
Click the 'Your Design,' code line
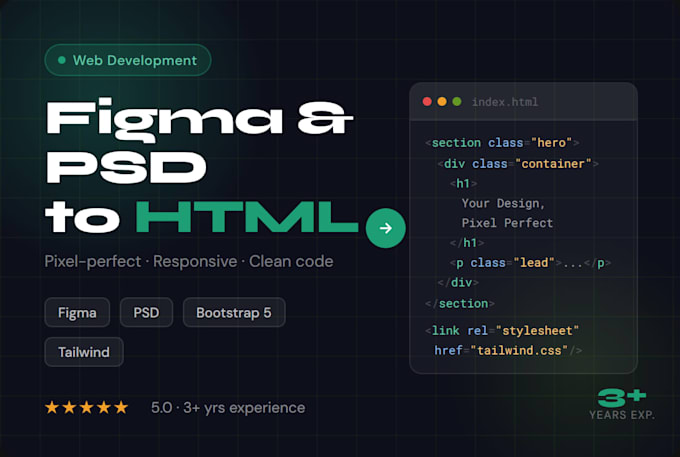click(x=503, y=203)
